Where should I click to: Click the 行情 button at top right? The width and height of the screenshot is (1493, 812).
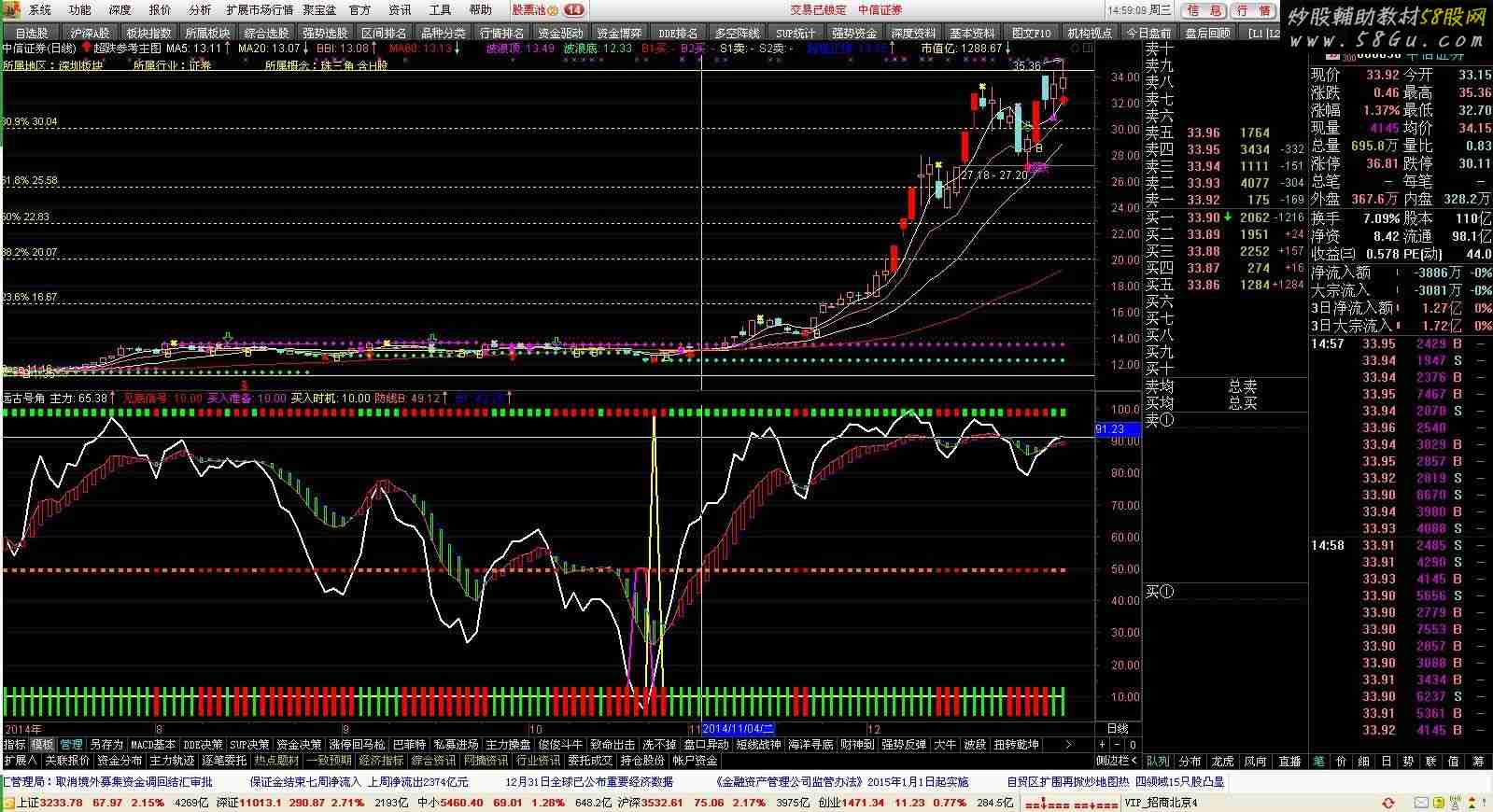tap(1253, 10)
